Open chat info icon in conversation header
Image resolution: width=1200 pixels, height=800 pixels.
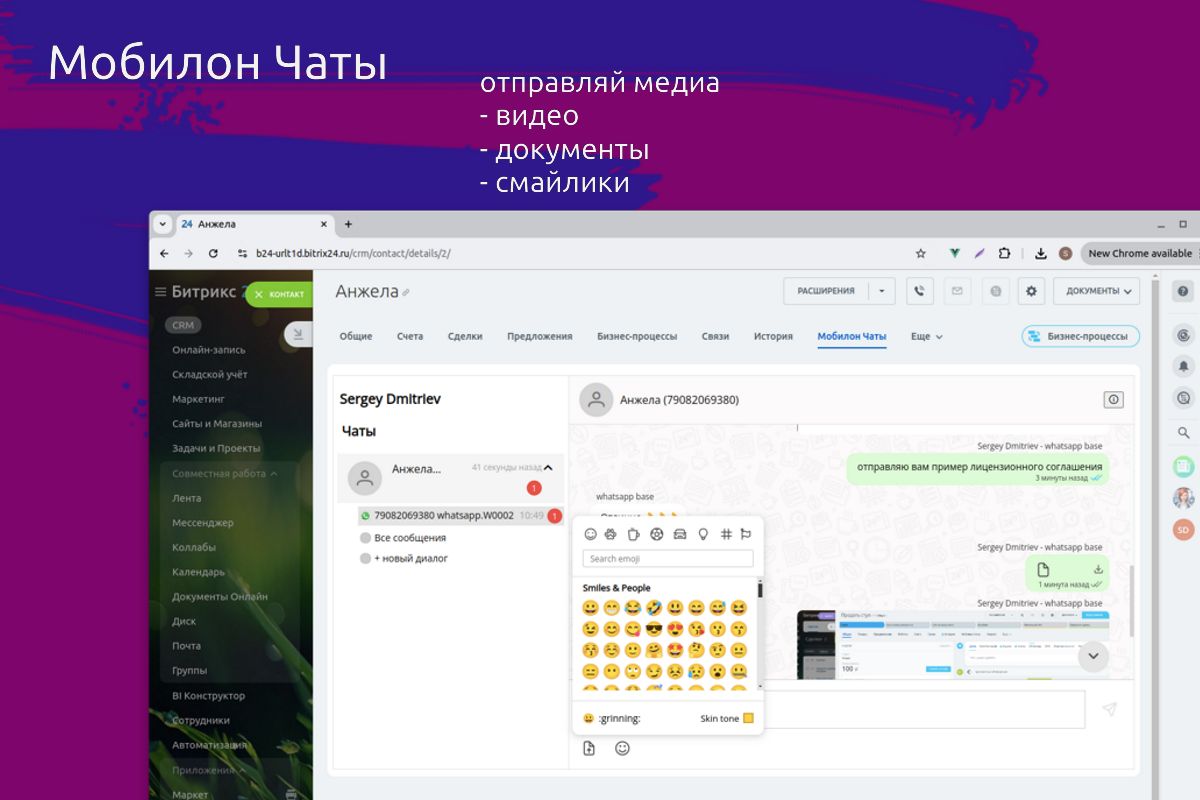click(x=1113, y=399)
